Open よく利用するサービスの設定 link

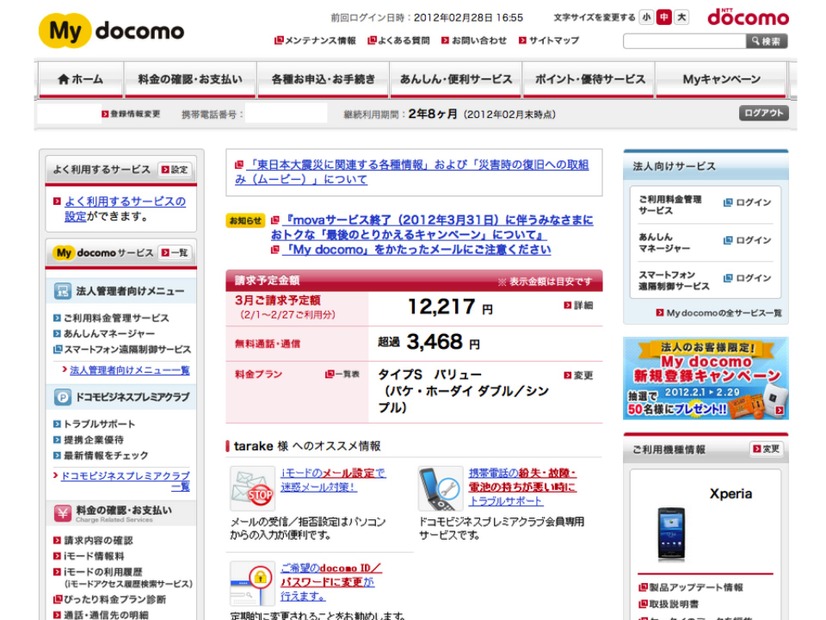pyautogui.click(x=125, y=209)
